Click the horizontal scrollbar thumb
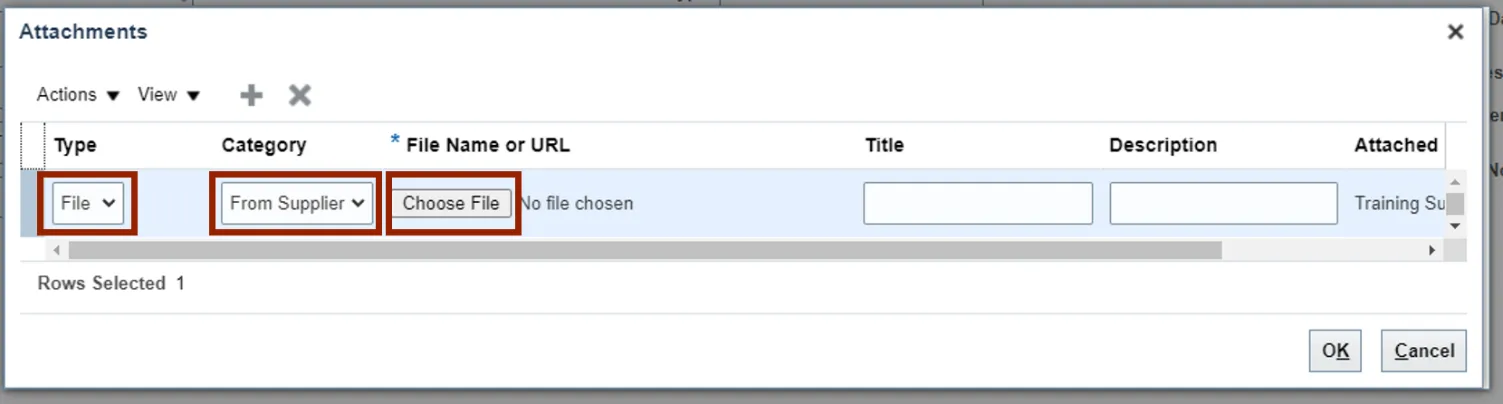Image resolution: width=1503 pixels, height=404 pixels. coord(645,250)
